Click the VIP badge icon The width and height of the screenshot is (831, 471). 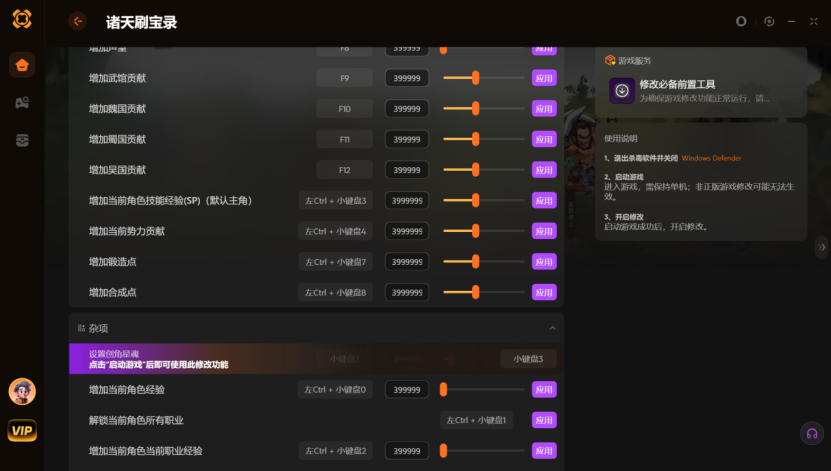point(22,430)
